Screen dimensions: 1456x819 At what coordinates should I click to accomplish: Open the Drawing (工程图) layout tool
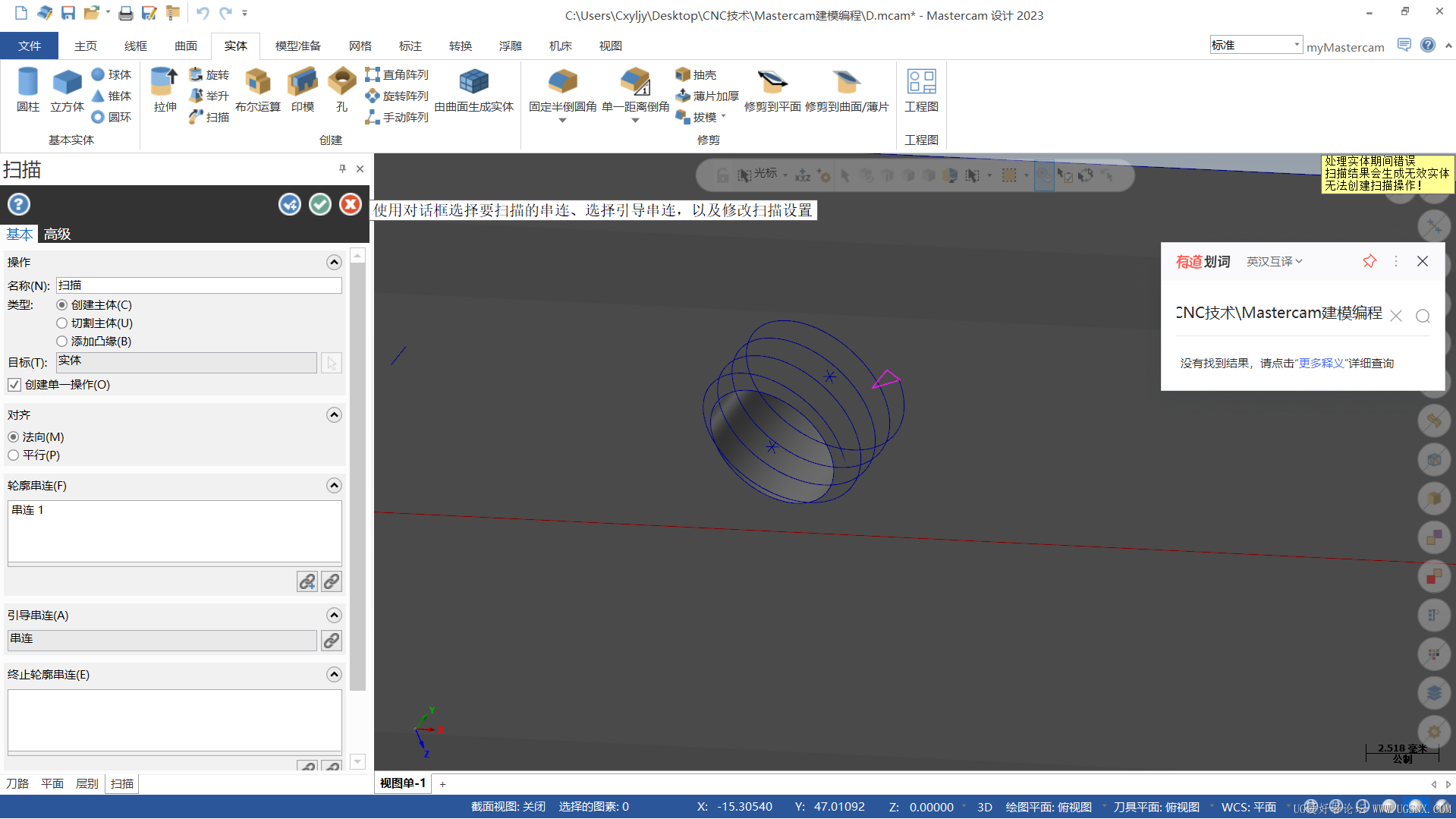pos(921,90)
